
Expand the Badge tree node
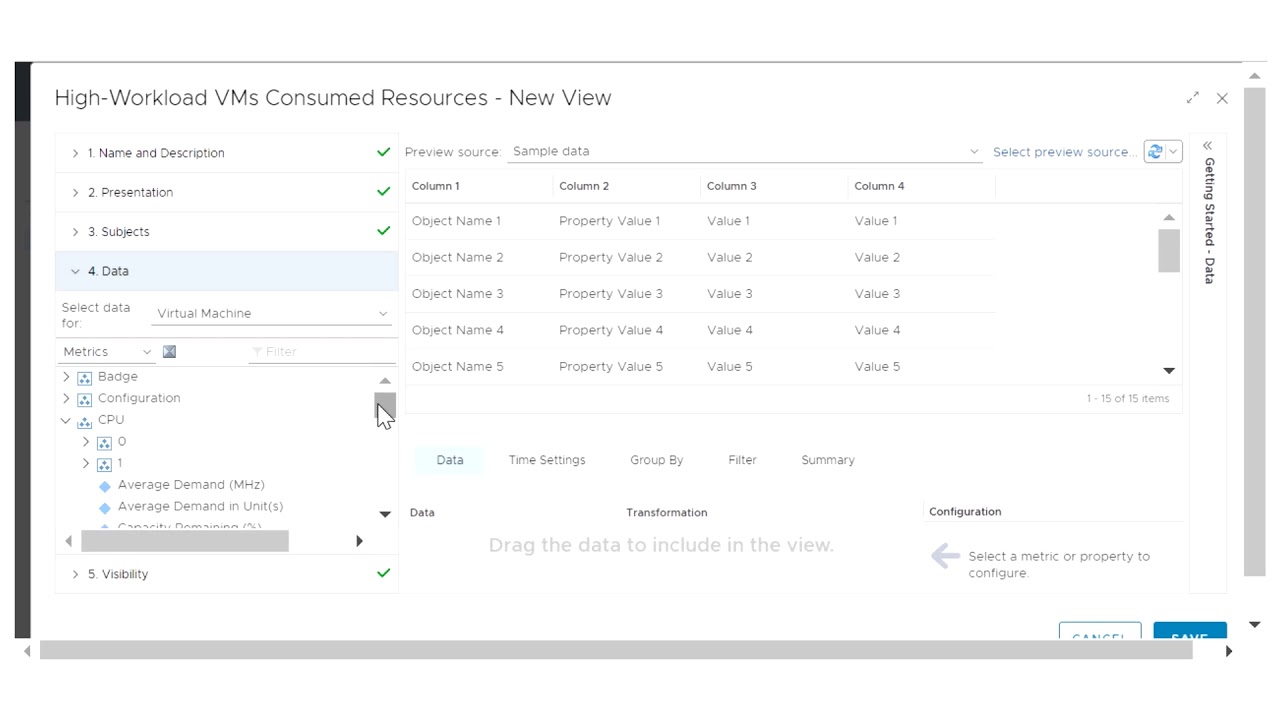(x=66, y=377)
